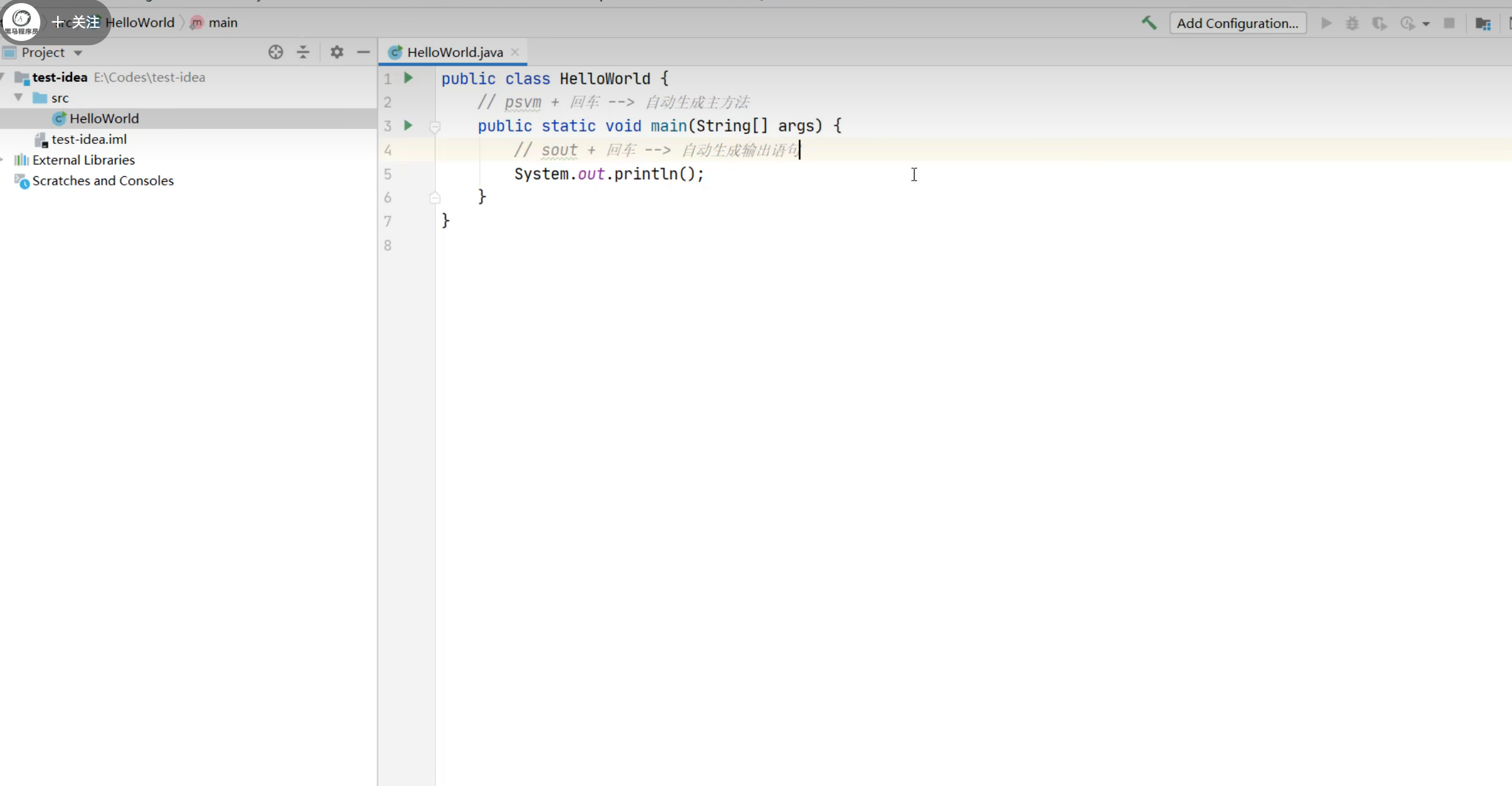The image size is (1512, 786).
Task: Click Run with Coverage icon
Action: pyautogui.click(x=1379, y=23)
